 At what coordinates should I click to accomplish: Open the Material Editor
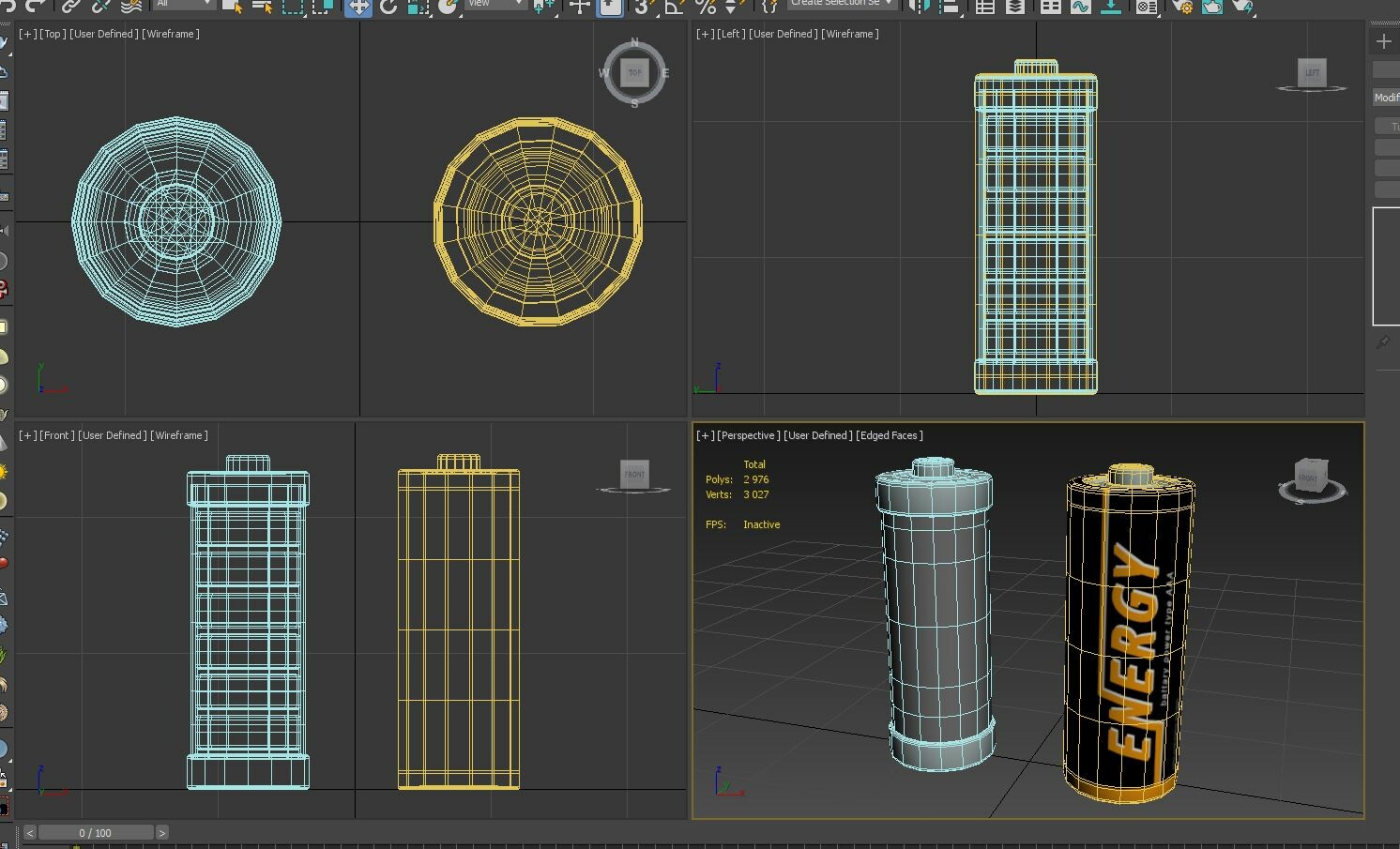(1146, 7)
